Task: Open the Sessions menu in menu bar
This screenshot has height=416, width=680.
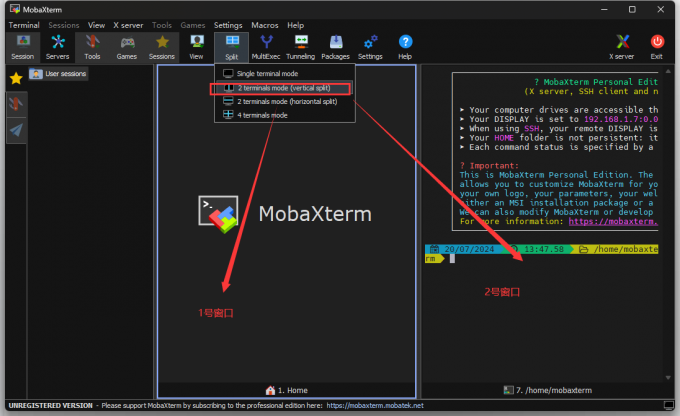Action: [64, 25]
